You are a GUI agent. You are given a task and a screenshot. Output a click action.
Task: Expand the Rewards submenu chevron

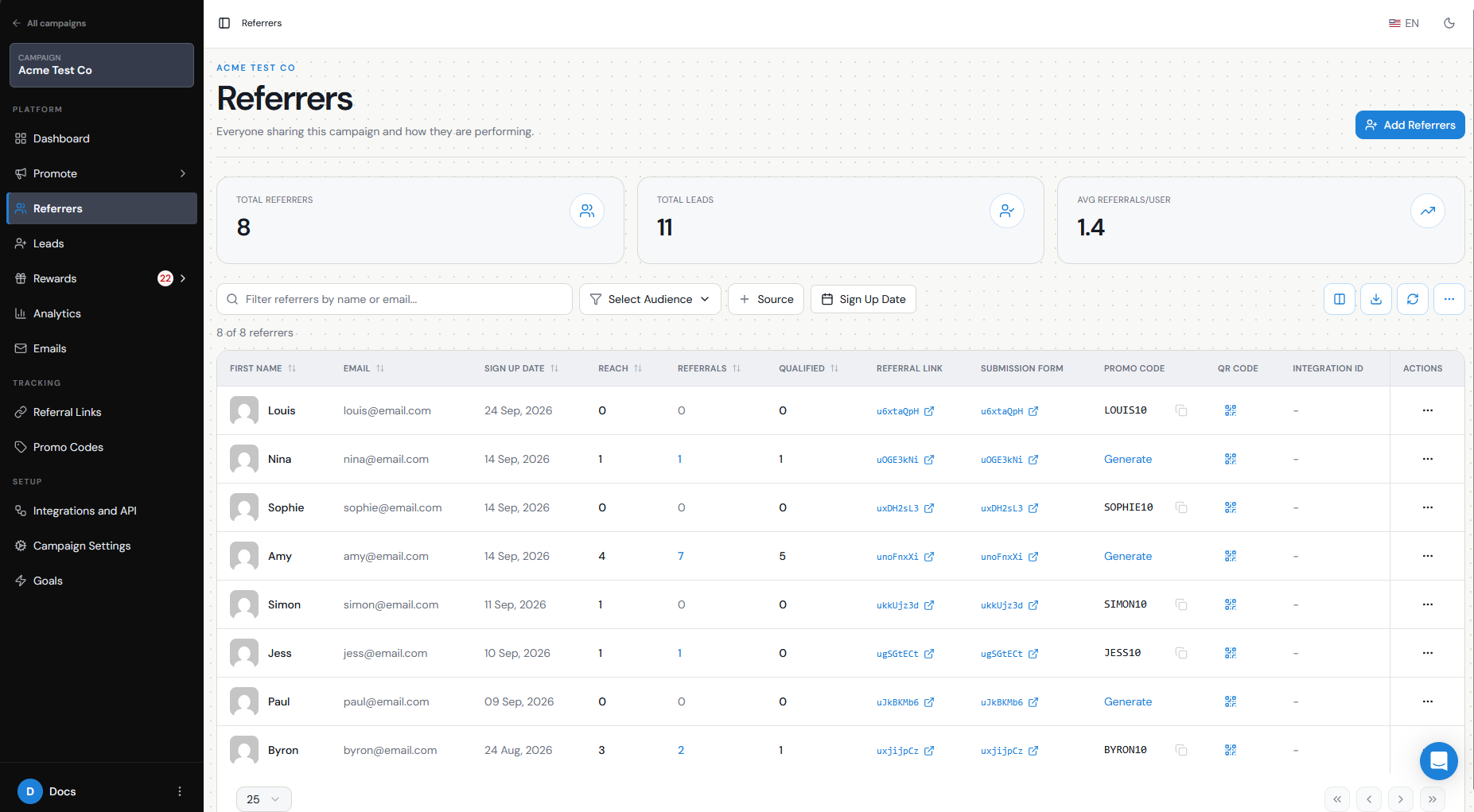pyautogui.click(x=183, y=278)
